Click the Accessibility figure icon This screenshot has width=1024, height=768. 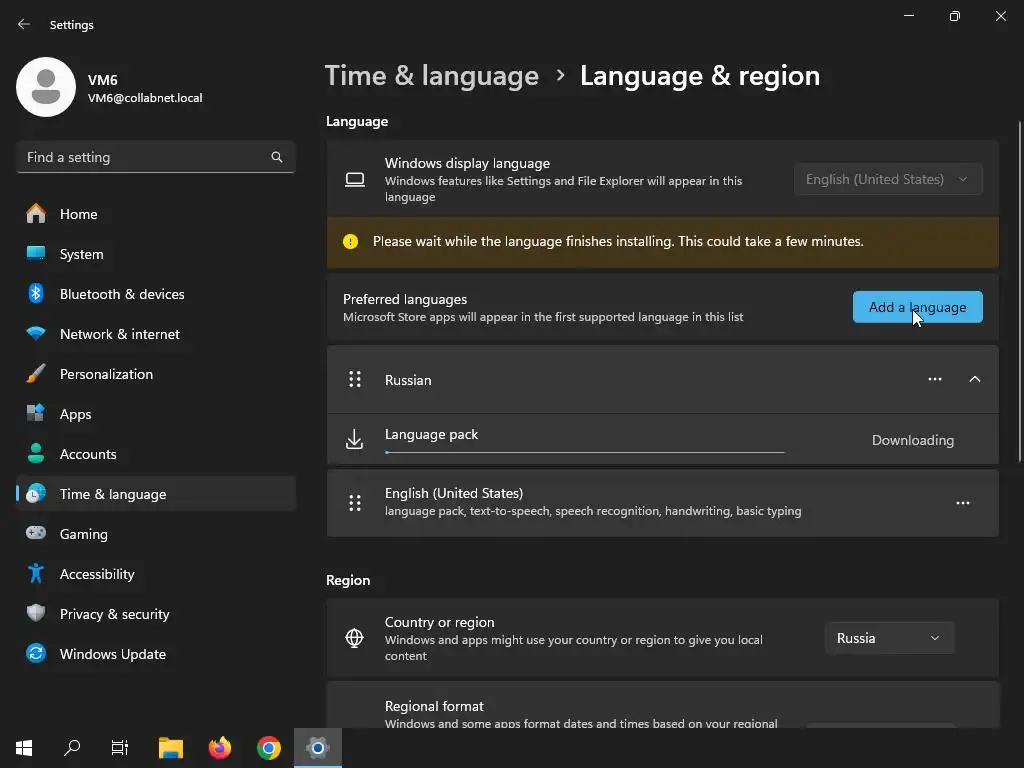[36, 573]
